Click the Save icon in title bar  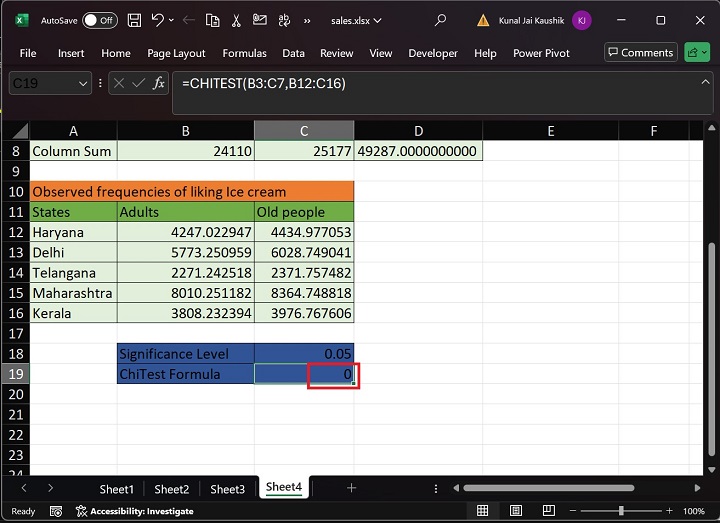coord(134,20)
